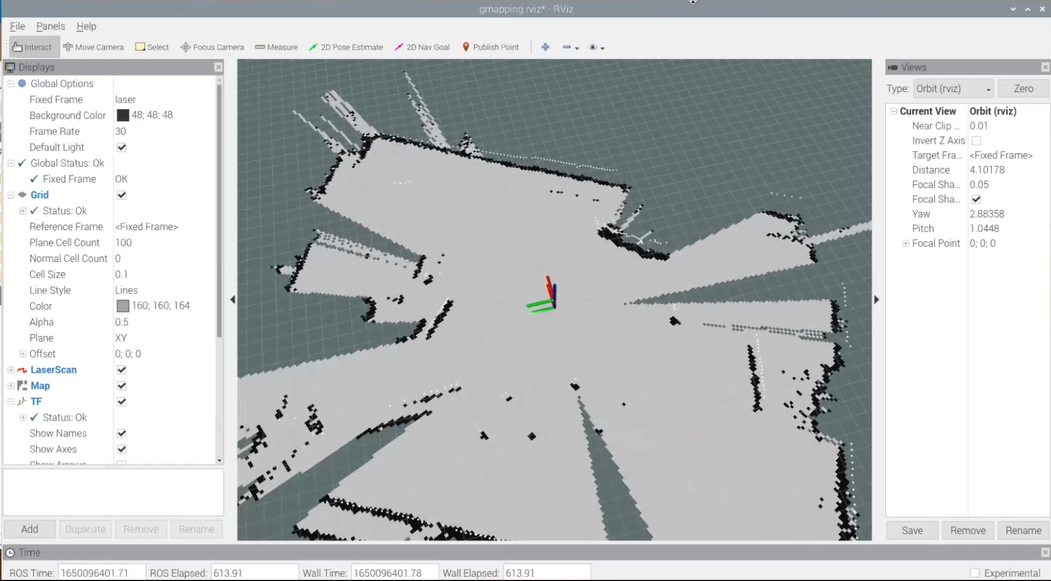Expand the Focal Point property
The image size is (1051, 581).
point(906,244)
